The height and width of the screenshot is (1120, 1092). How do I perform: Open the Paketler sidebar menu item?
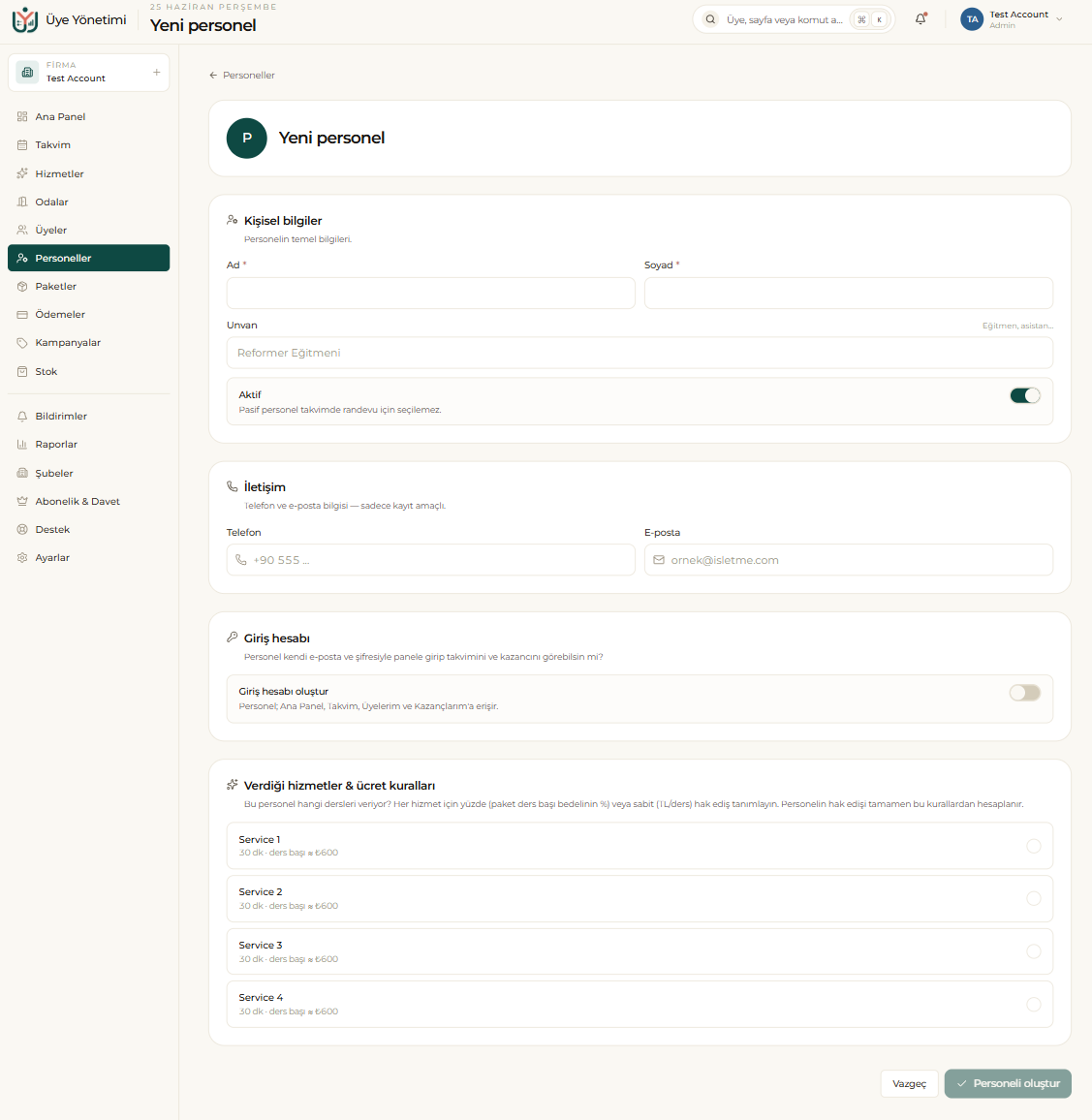pyautogui.click(x=88, y=287)
